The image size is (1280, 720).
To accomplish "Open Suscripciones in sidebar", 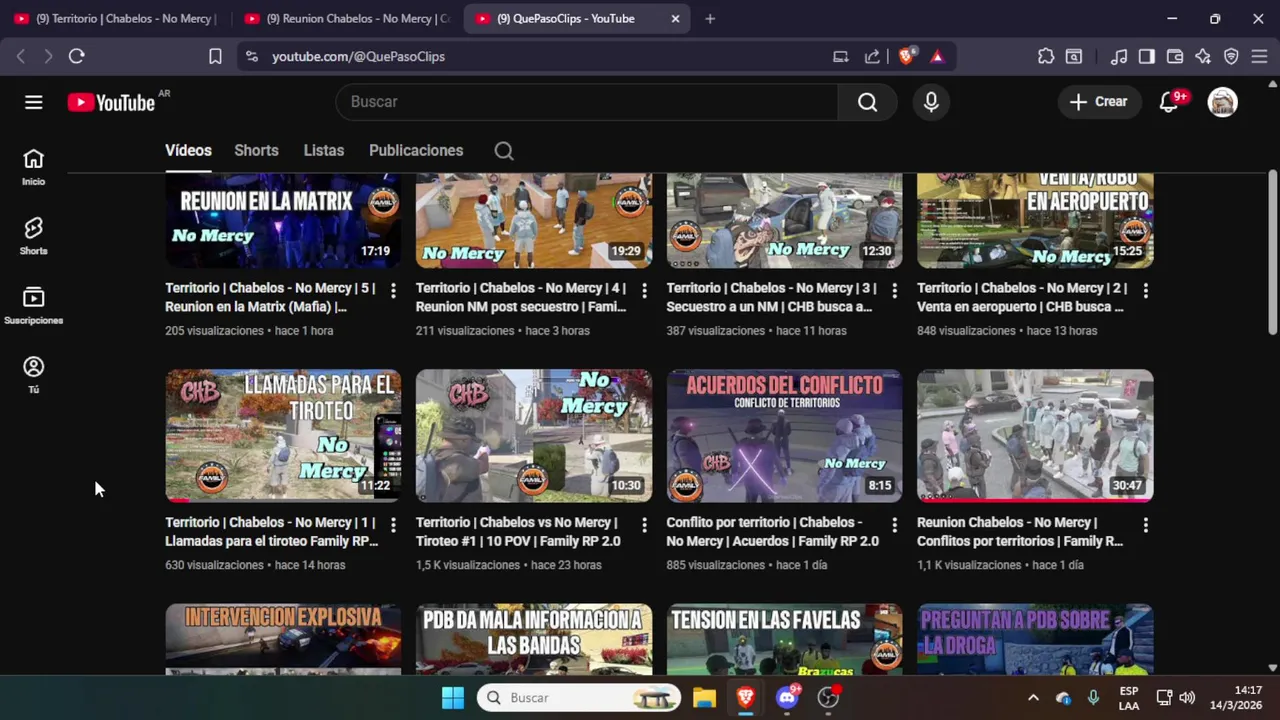I will (x=34, y=306).
